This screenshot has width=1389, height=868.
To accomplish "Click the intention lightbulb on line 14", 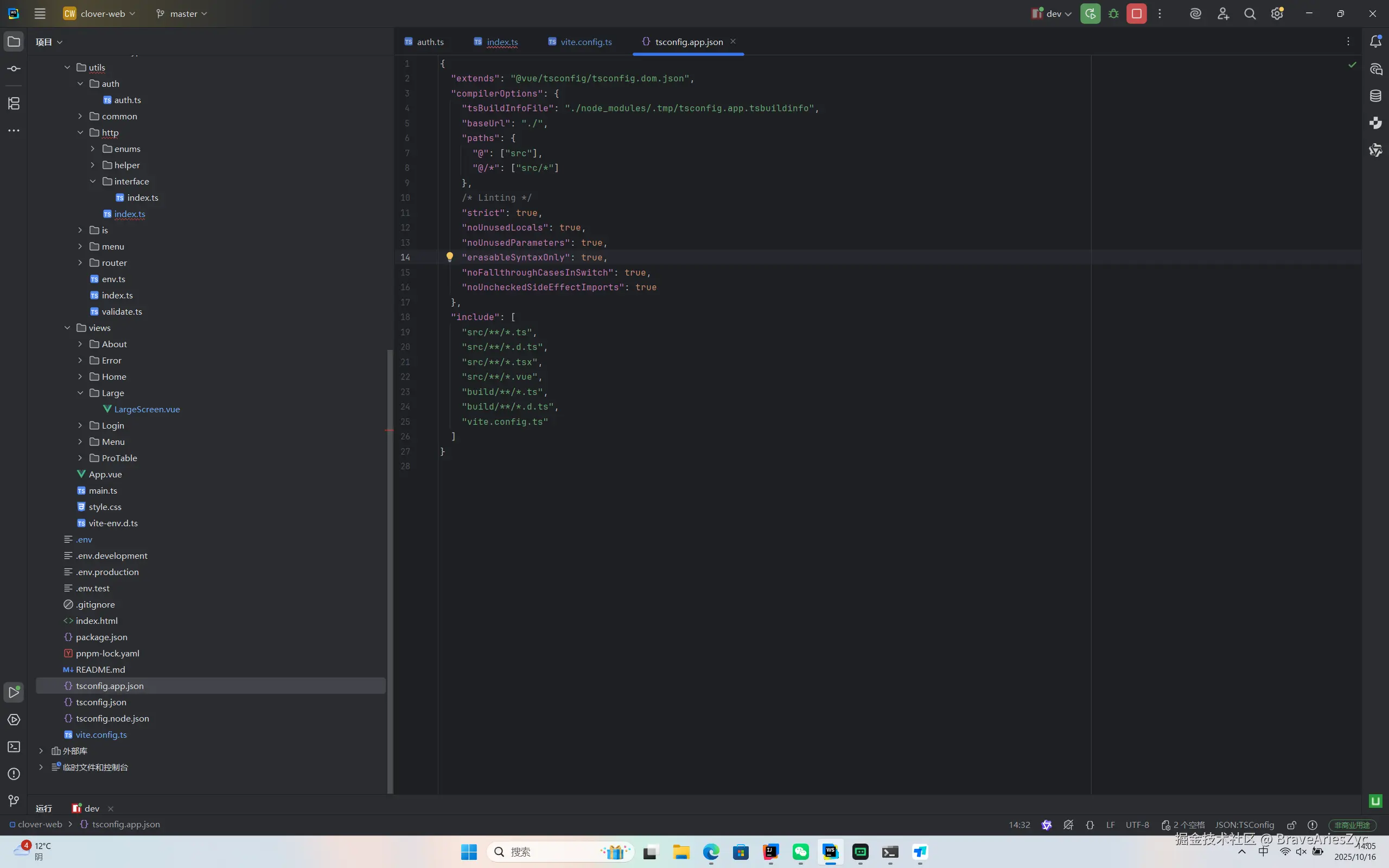I will (449, 257).
